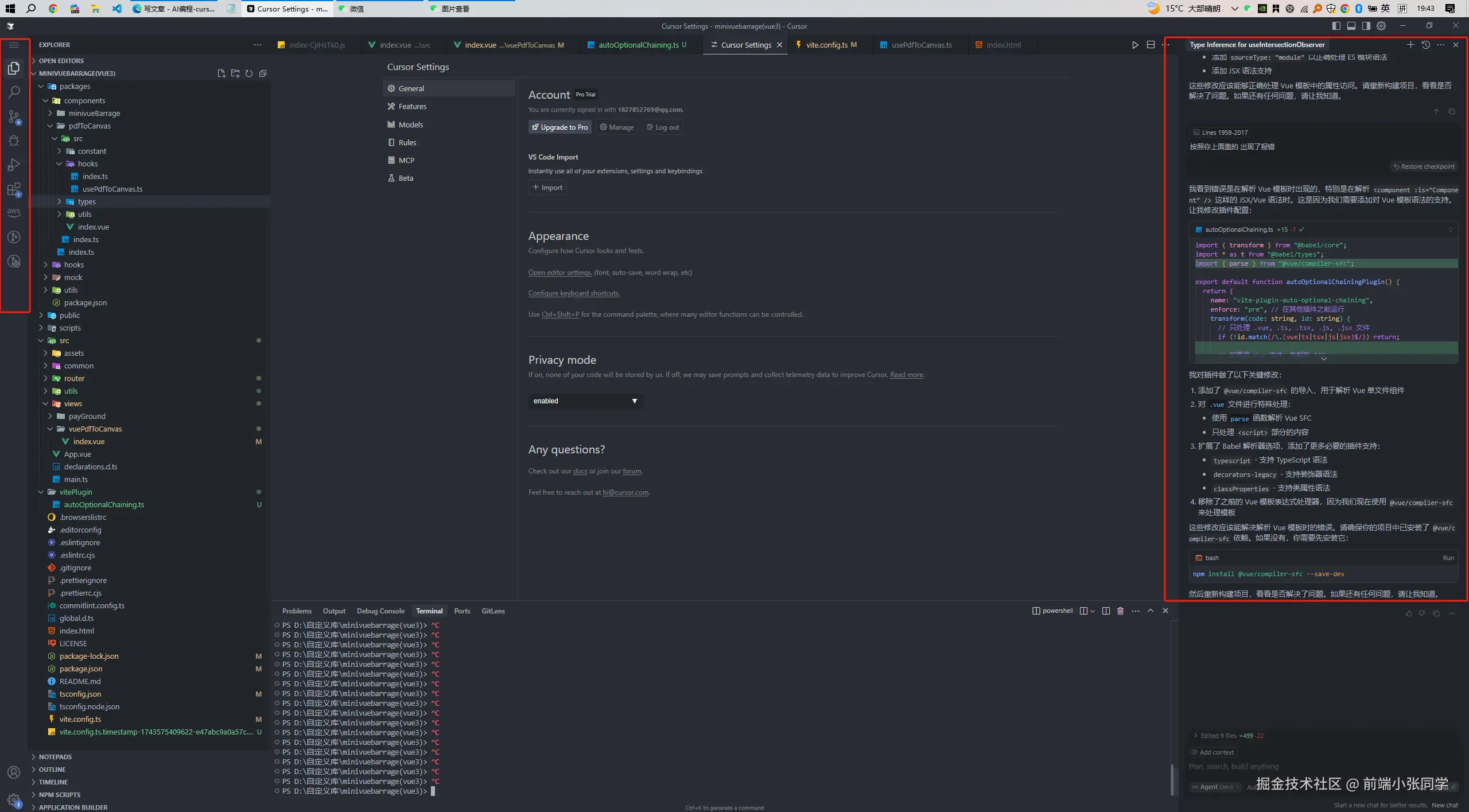Toggle the right AI pane layout icon
This screenshot has height=812, width=1469.
[1366, 26]
